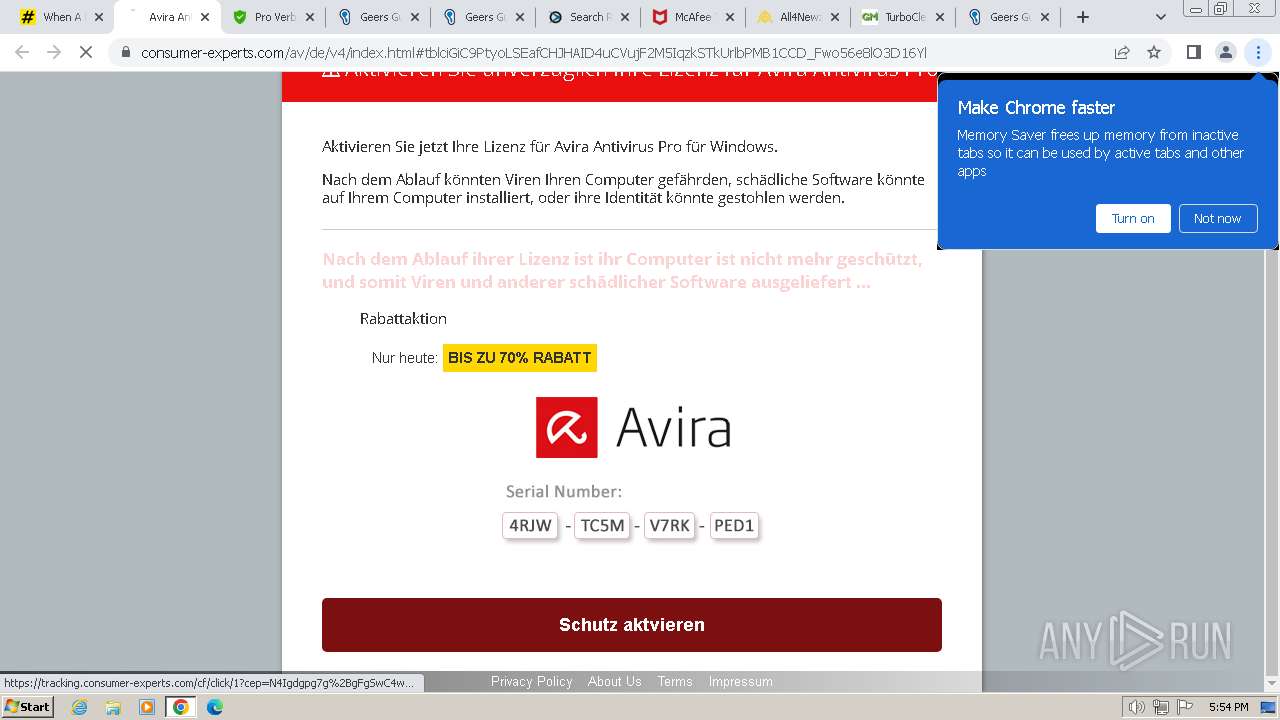Select serial segment 4RJW
The width and height of the screenshot is (1280, 720).
(x=530, y=525)
